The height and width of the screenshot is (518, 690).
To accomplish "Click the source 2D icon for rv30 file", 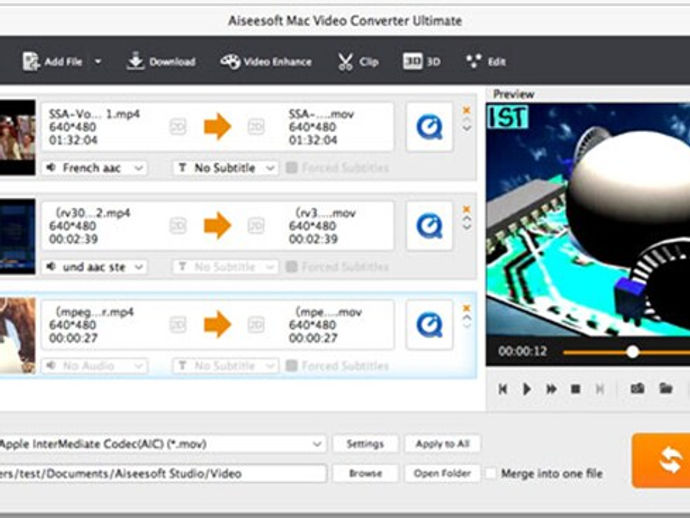I will tap(178, 226).
